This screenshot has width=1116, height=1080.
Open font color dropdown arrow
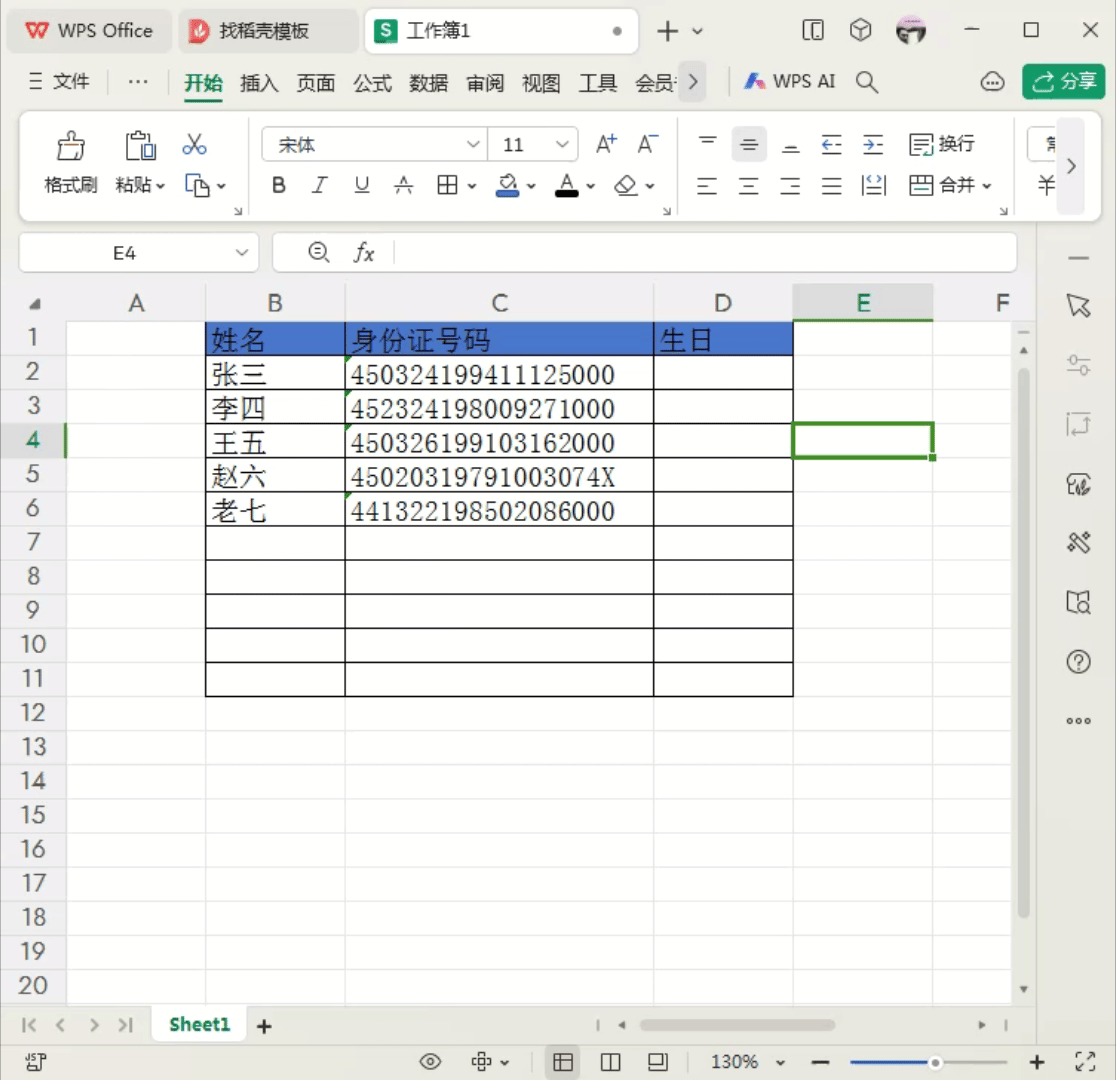tap(590, 187)
